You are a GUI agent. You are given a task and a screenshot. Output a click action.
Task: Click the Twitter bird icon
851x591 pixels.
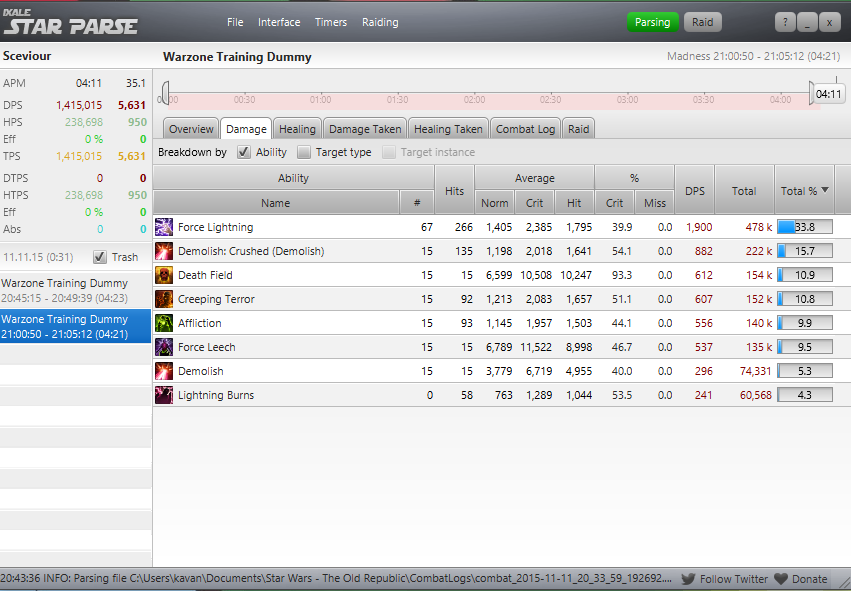tap(688, 579)
